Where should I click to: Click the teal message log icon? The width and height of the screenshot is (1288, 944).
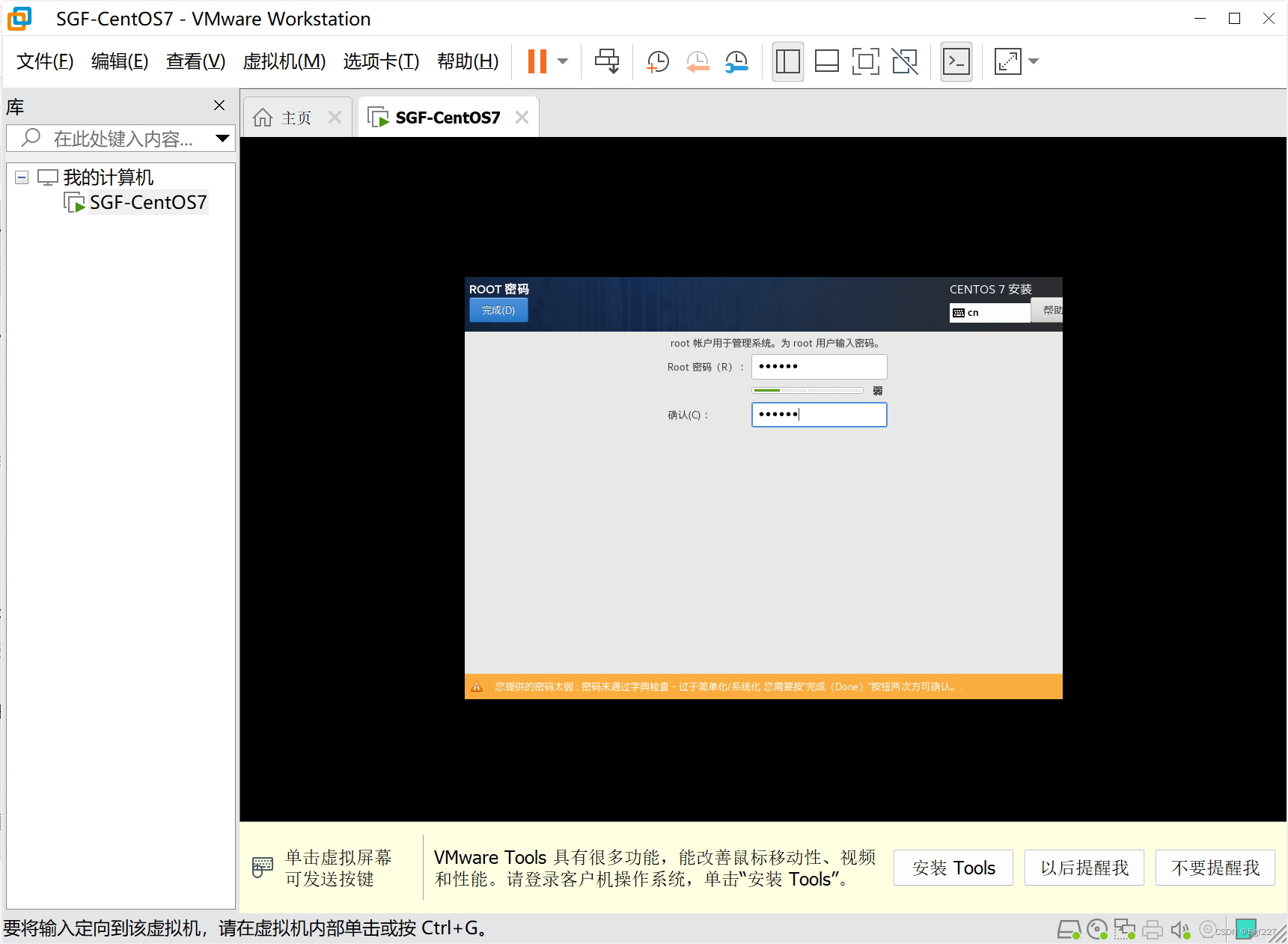[1246, 929]
